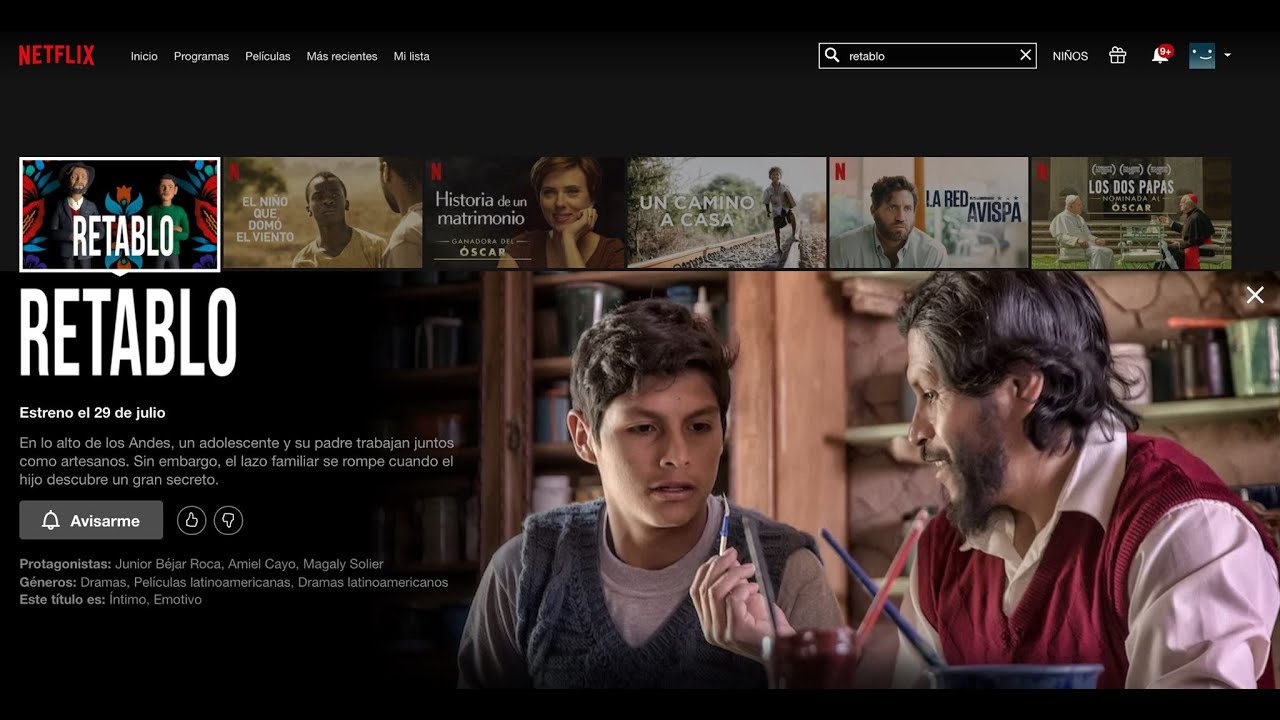This screenshot has height=720, width=1280.
Task: Click the Dramas latinoamericanos genre
Action: pyautogui.click(x=373, y=582)
